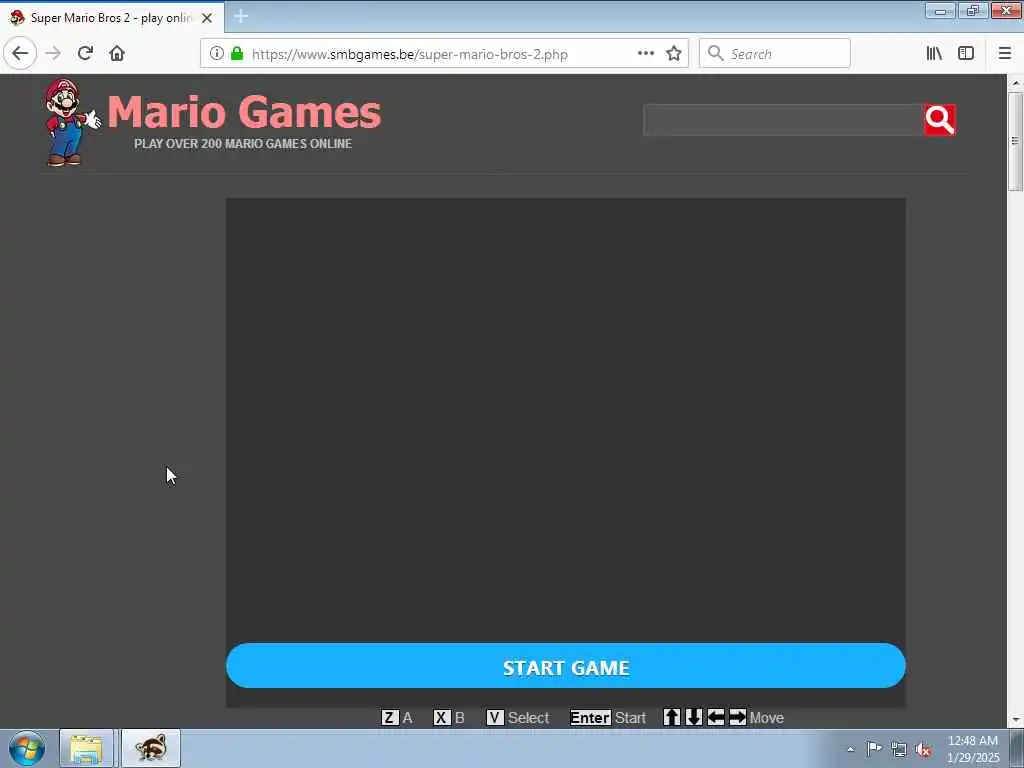Viewport: 1024px width, 768px height.
Task: Reload the current page
Action: [85, 54]
